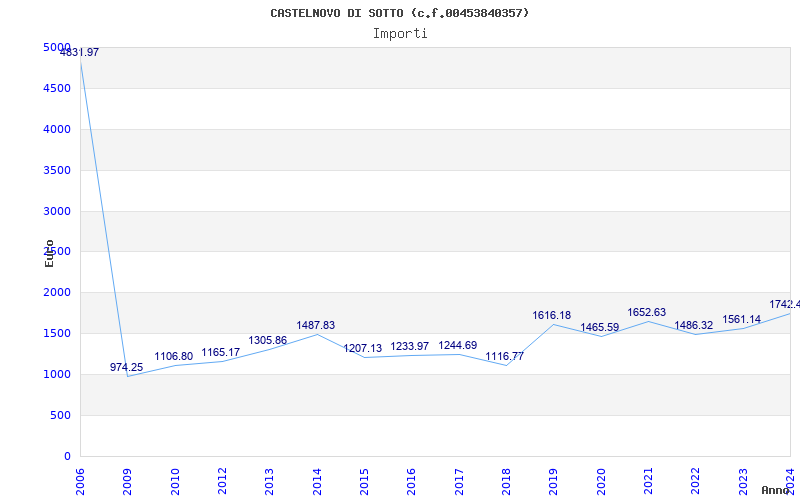This screenshot has width=800, height=500.
Task: Select the 3500 y-axis value
Action: pyautogui.click(x=57, y=170)
